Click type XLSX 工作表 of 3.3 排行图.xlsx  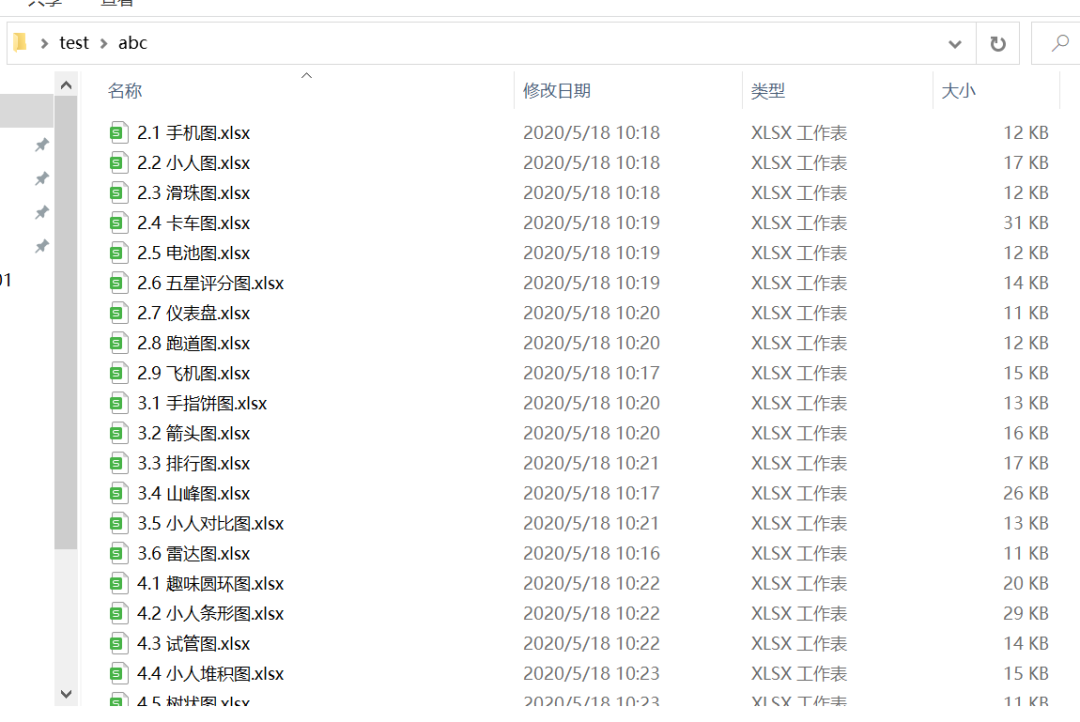pyautogui.click(x=799, y=463)
